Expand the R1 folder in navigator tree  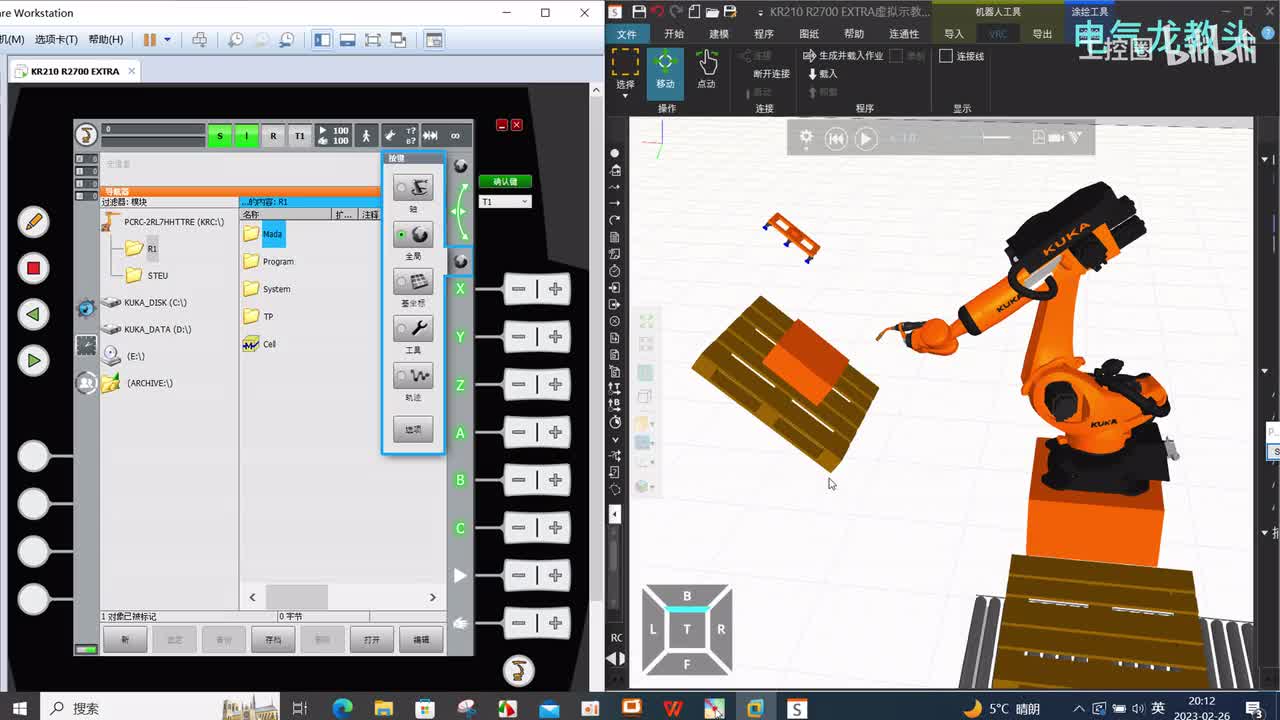[x=141, y=248]
